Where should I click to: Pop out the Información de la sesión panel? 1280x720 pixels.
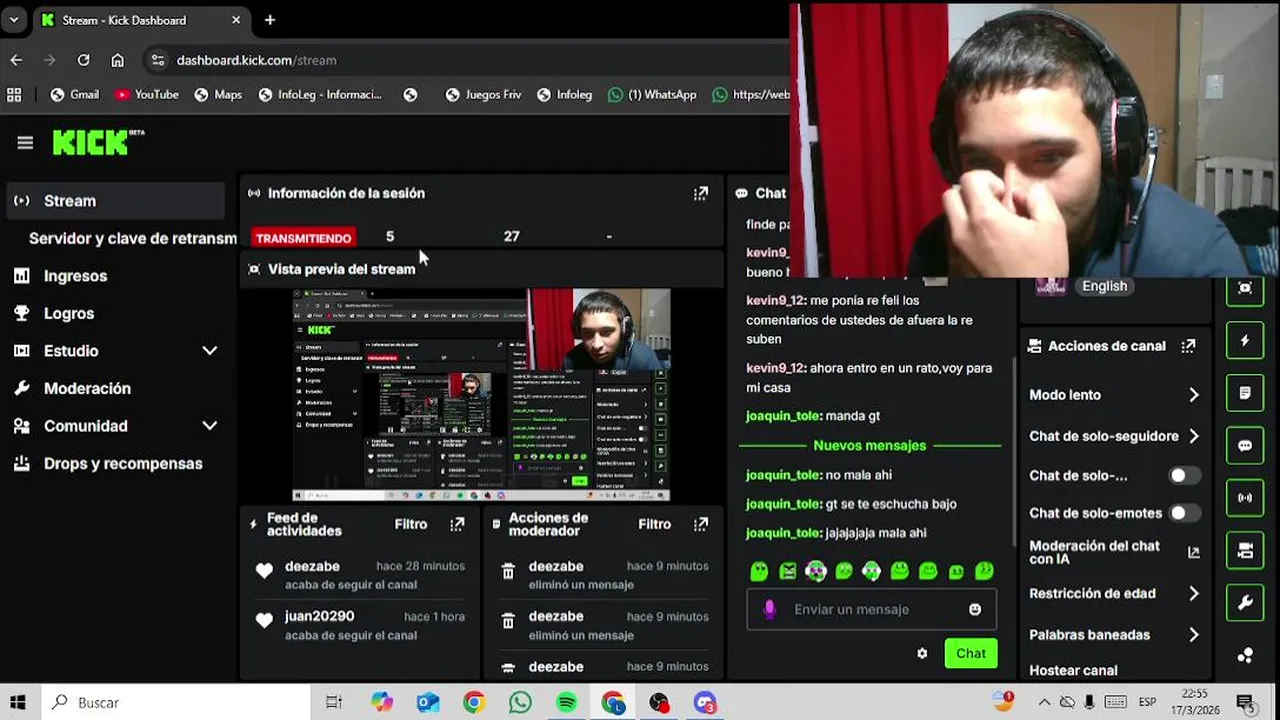click(701, 193)
